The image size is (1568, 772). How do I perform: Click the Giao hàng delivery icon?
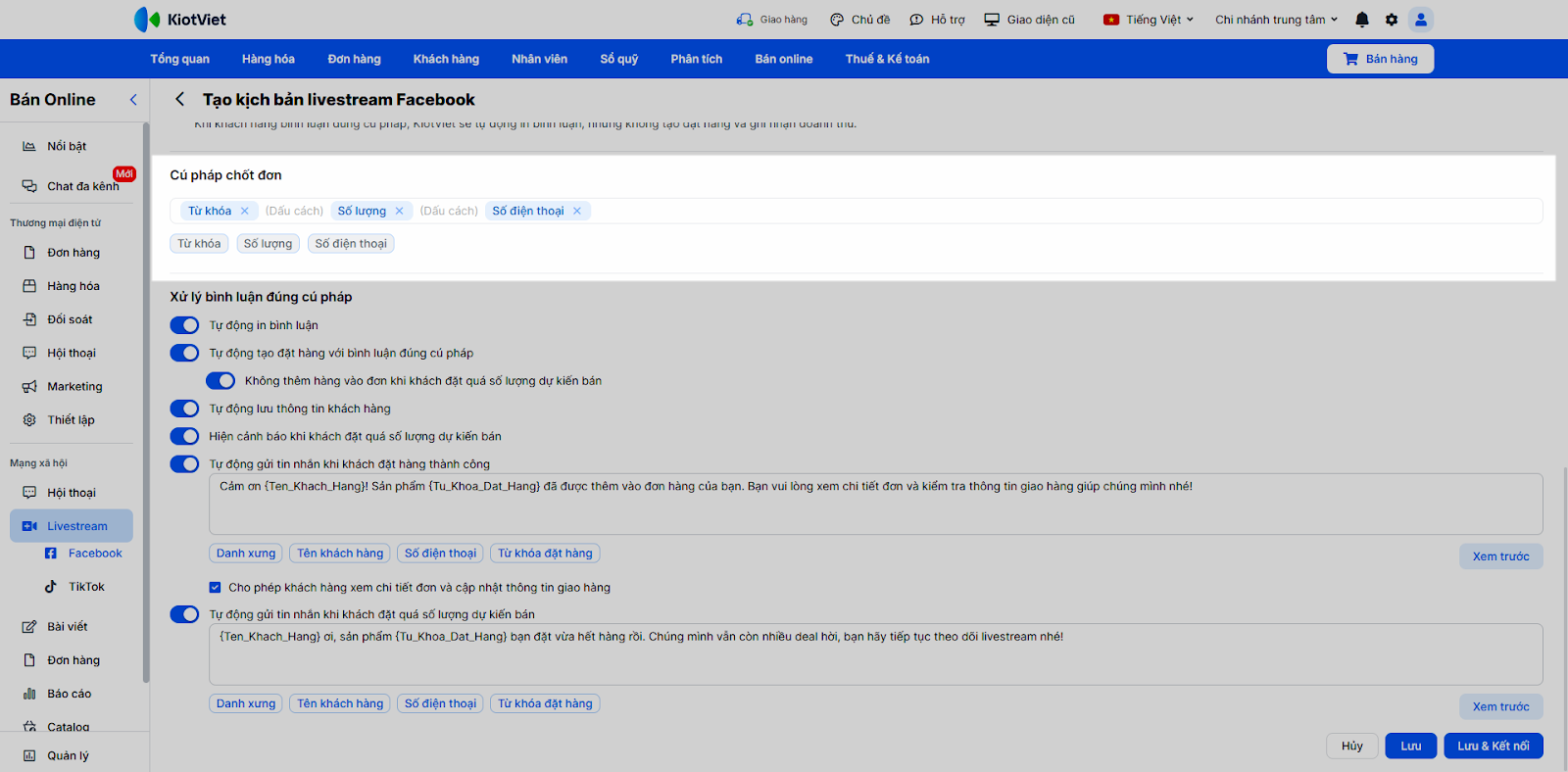745,20
